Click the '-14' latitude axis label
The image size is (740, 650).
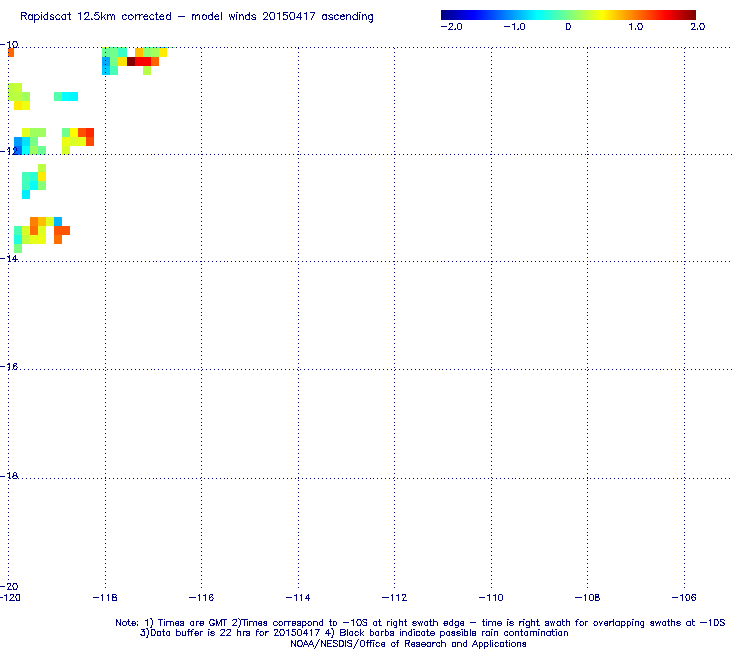(x=9, y=259)
